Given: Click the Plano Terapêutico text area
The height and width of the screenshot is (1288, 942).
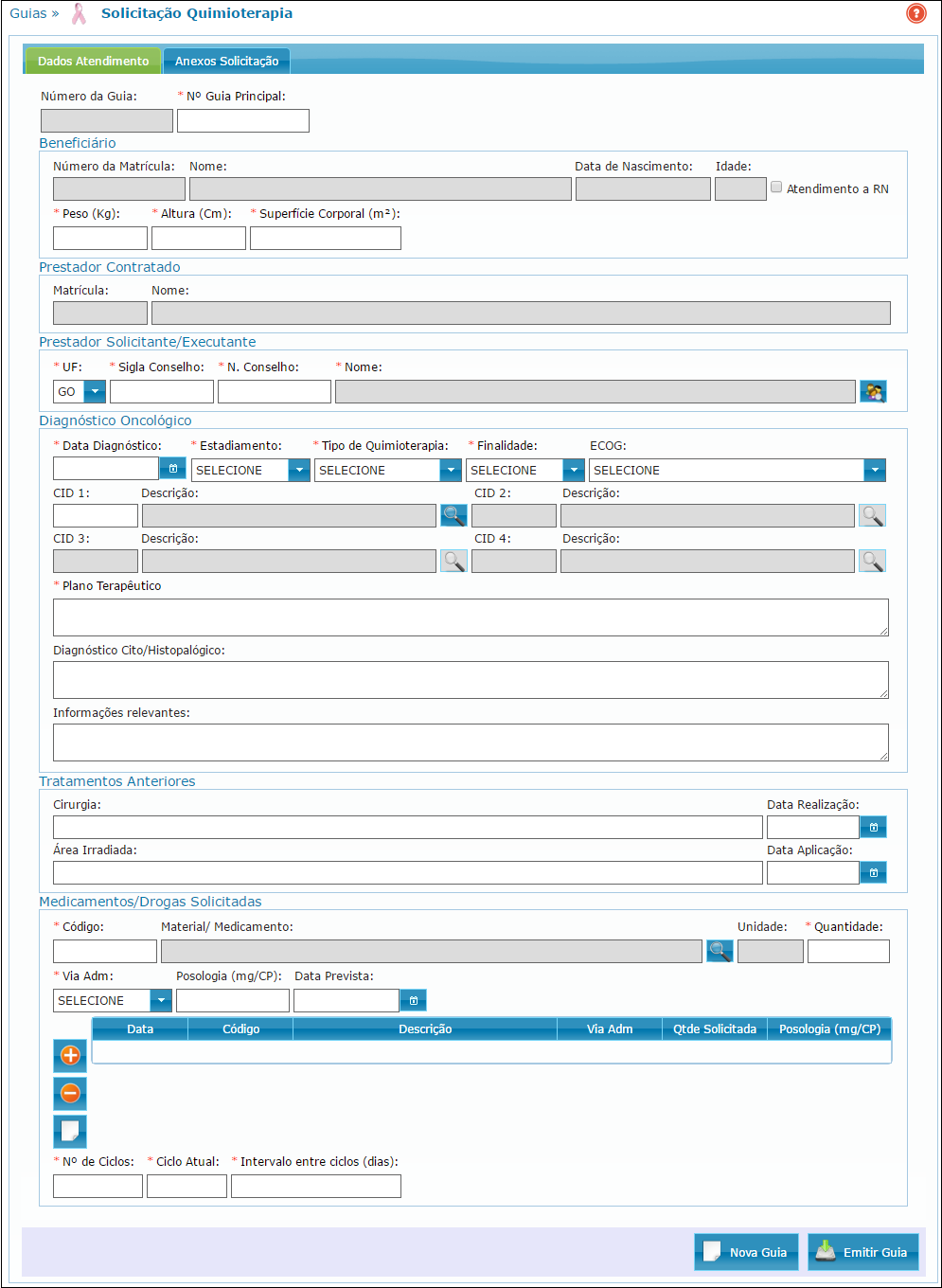Looking at the screenshot, I should coord(471,617).
